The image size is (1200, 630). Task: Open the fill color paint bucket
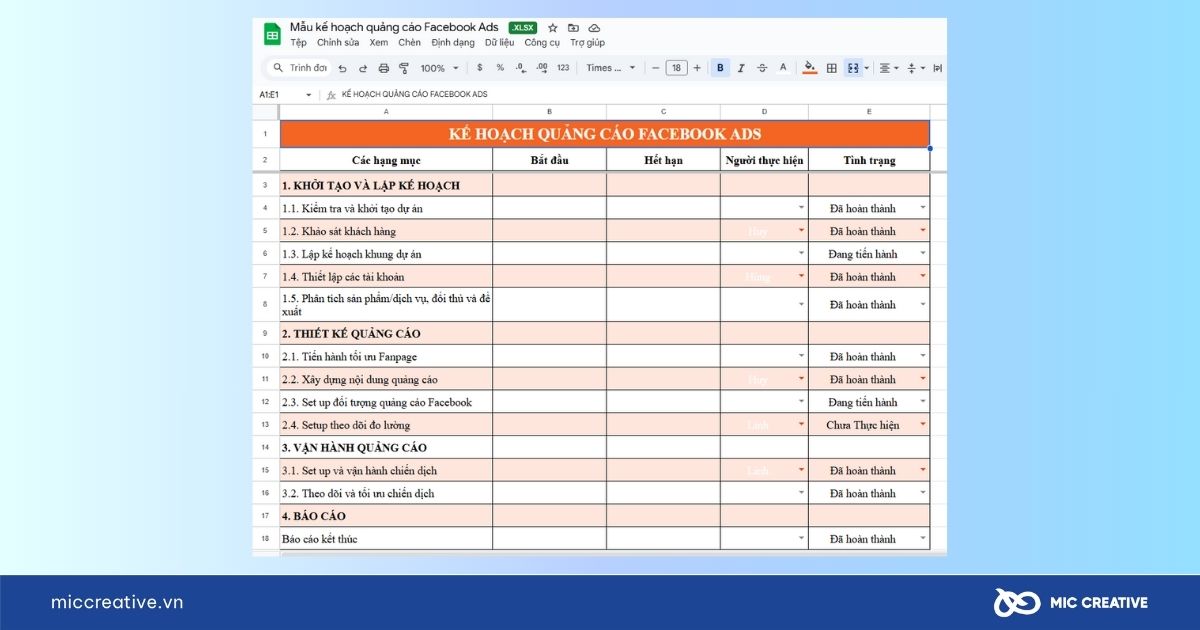pos(810,68)
